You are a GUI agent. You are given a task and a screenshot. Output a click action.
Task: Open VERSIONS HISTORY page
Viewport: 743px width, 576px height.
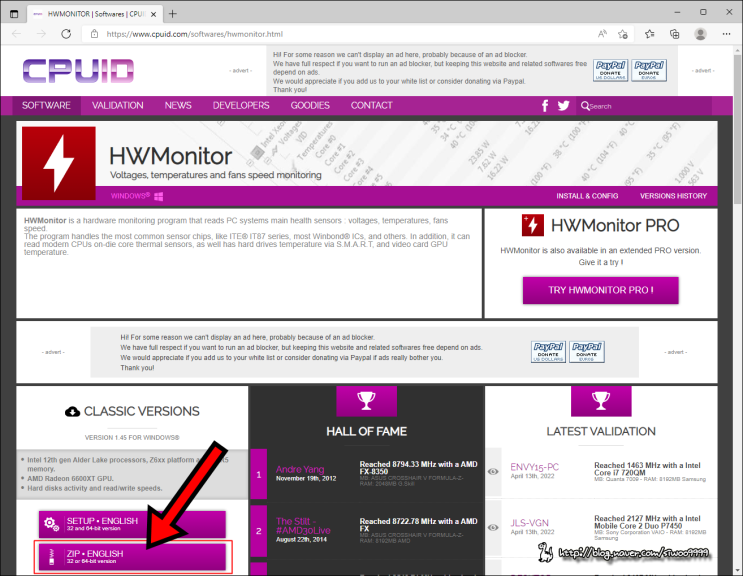(x=673, y=196)
